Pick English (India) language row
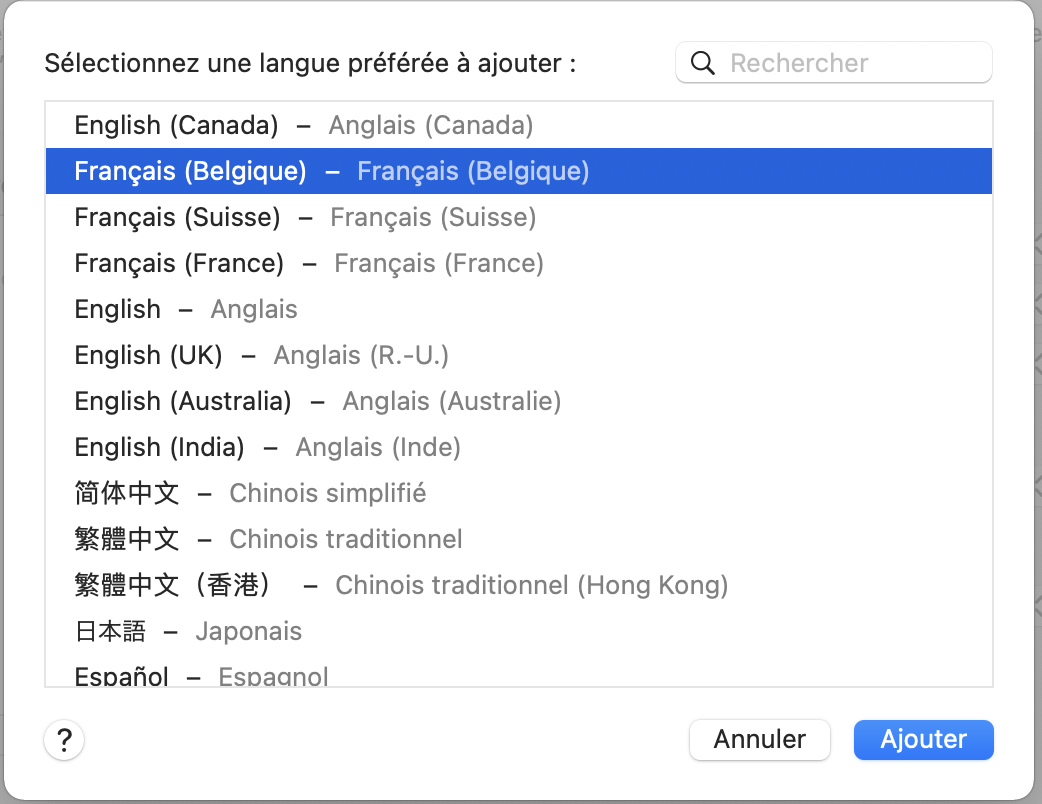The height and width of the screenshot is (804, 1042). tap(267, 447)
